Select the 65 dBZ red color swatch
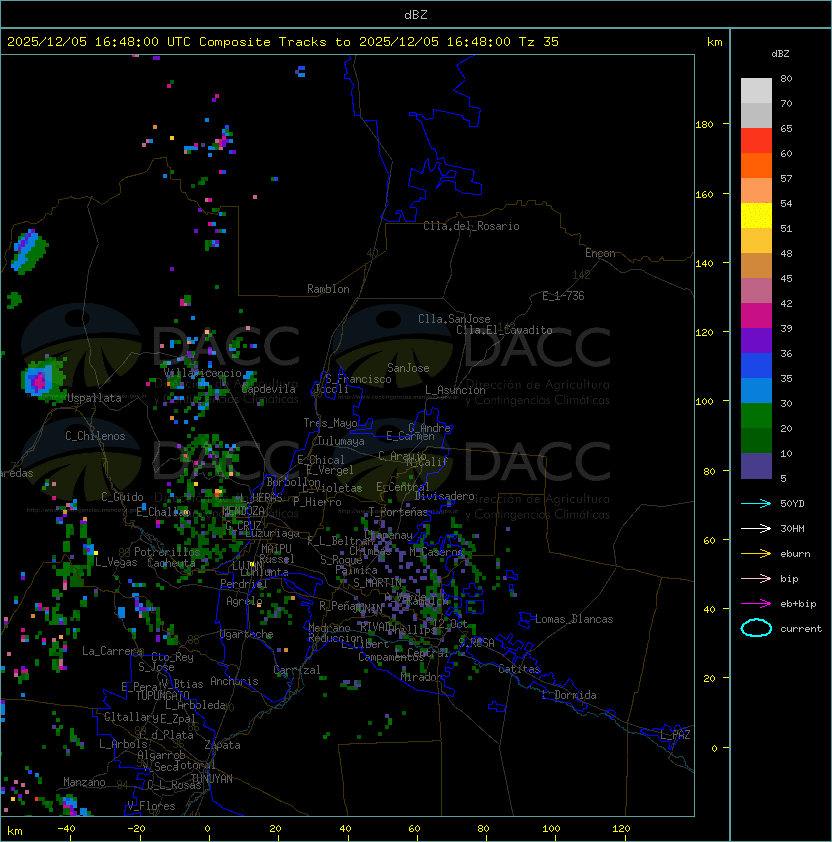This screenshot has width=832, height=842. coord(756,140)
